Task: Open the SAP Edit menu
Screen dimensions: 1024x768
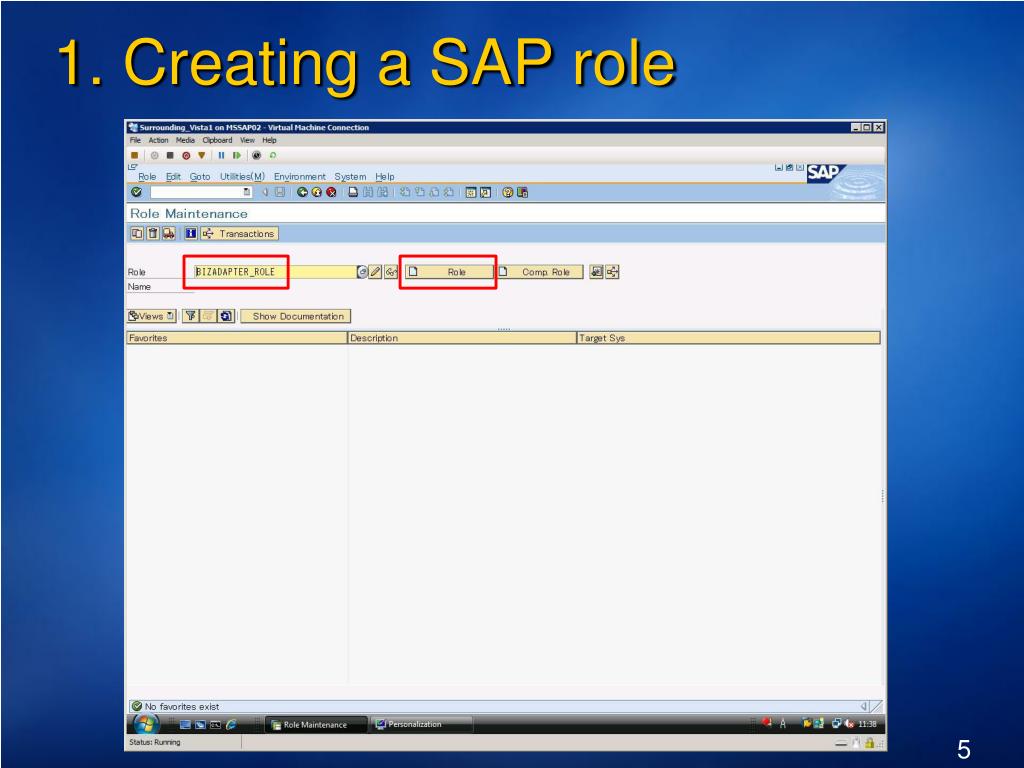Action: pos(172,176)
